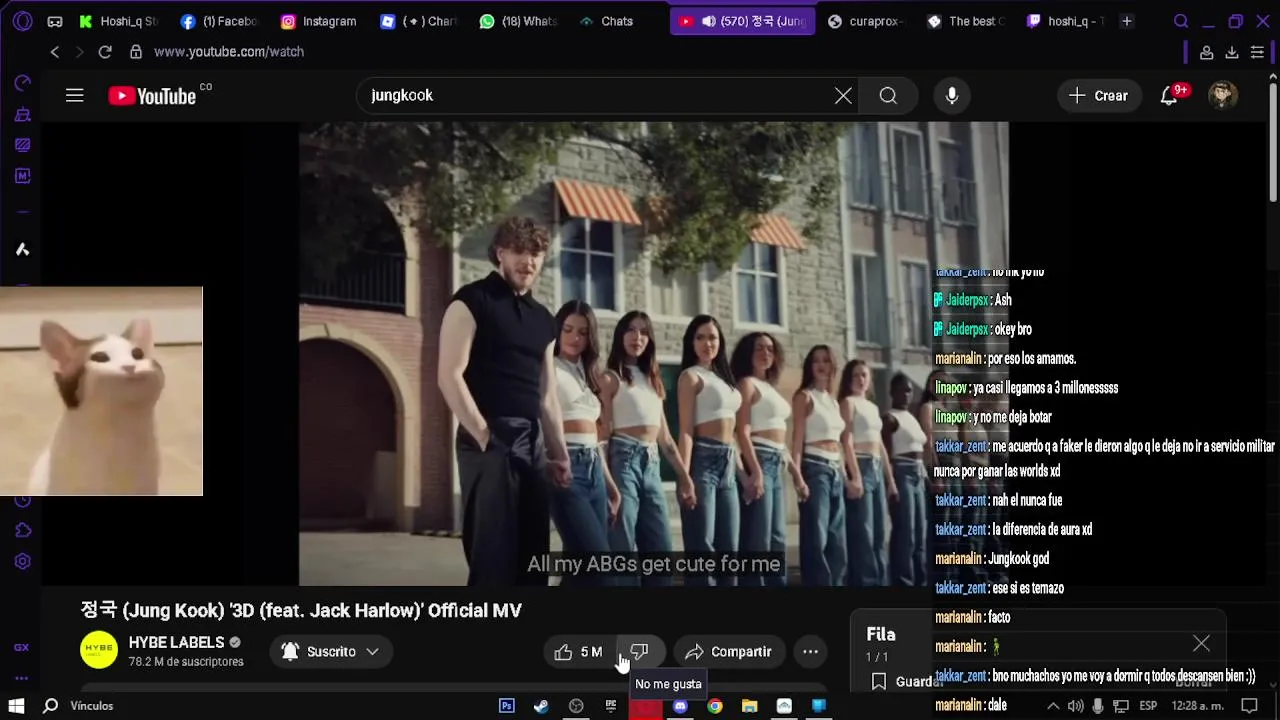Viewport: 1280px width, 720px height.
Task: Open the HYBE LABELS channel avatar
Action: (x=98, y=651)
